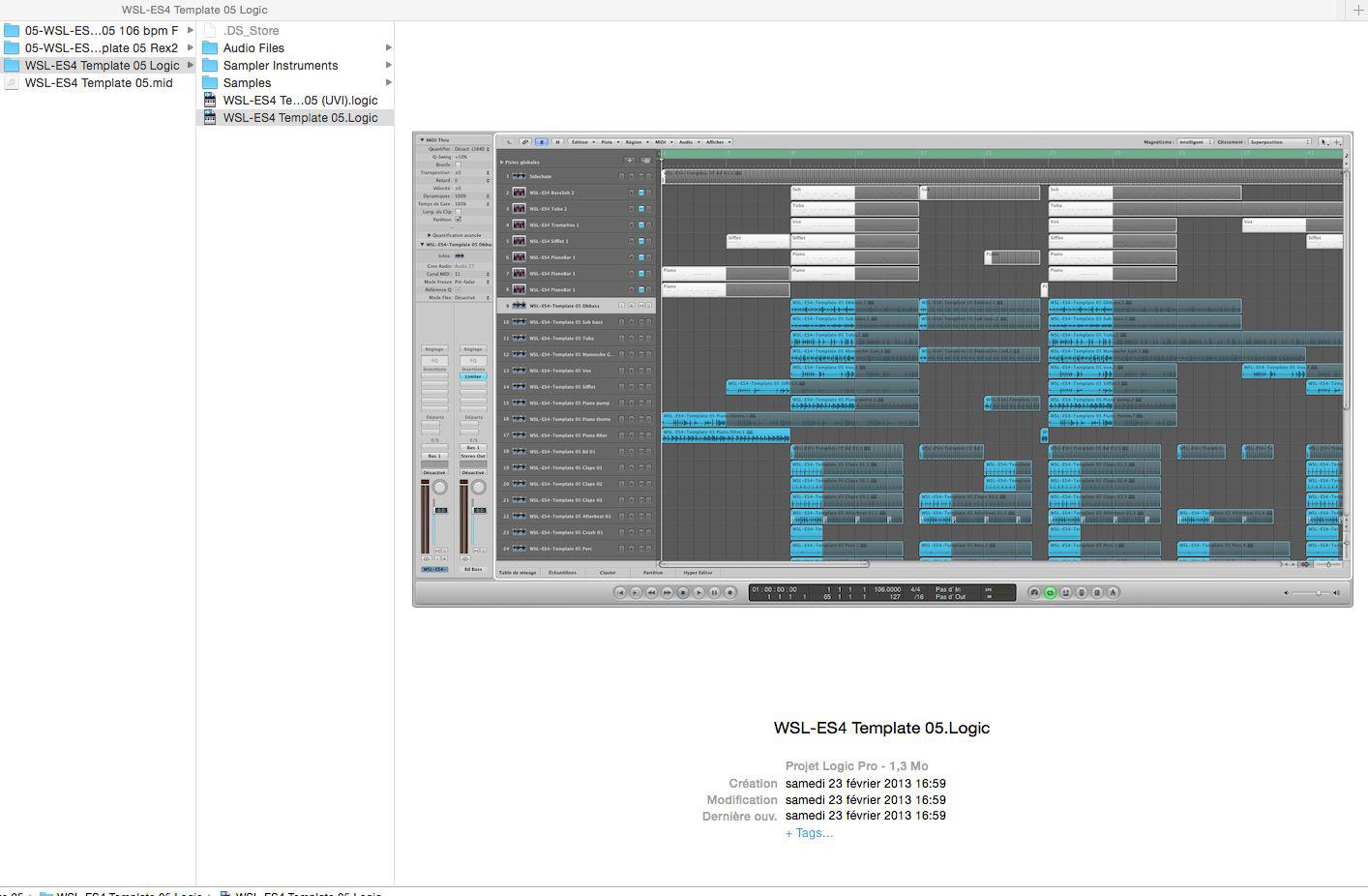The image size is (1368, 896).
Task: Click the .DS_Store document icon
Action: (x=210, y=30)
